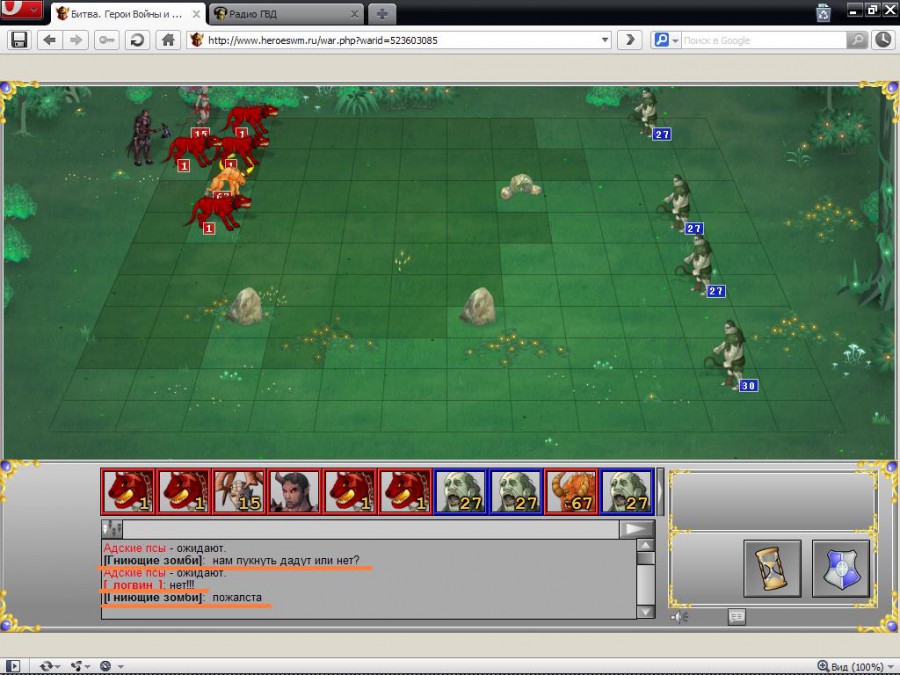Image resolution: width=900 pixels, height=675 pixels.
Task: Close the 'Радио ГВД' tab
Action: (354, 14)
